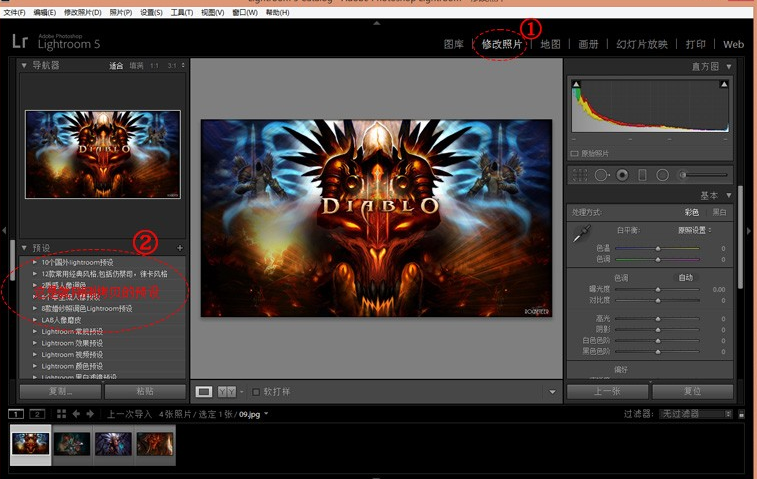
Task: Click 自动 auto tone button
Action: click(x=686, y=278)
